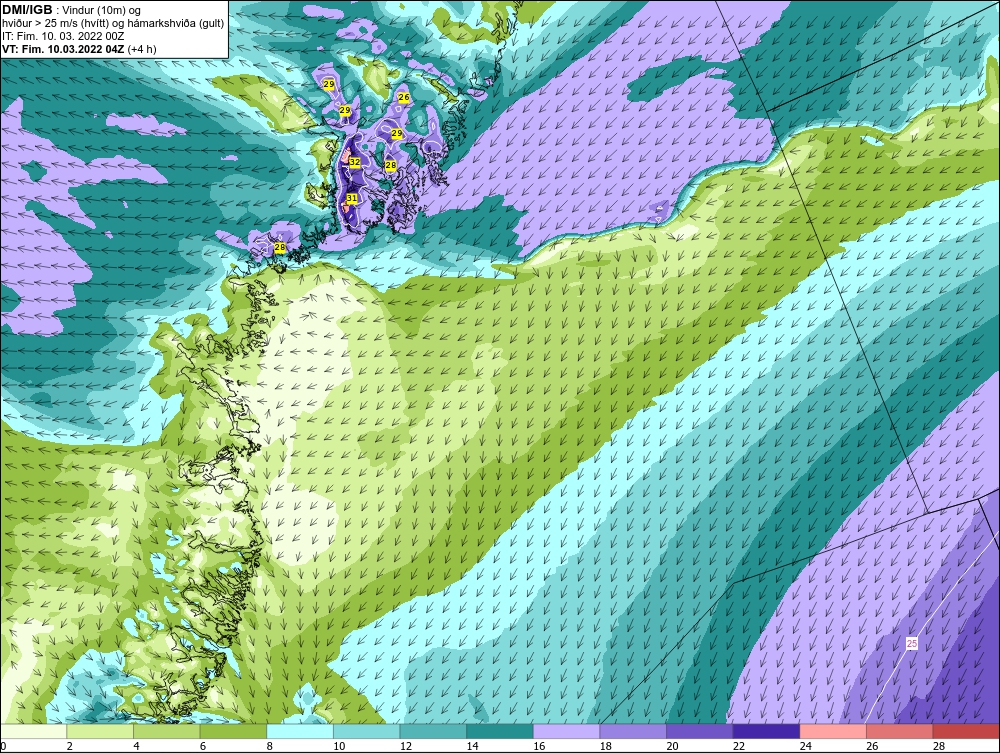This screenshot has width=1000, height=753.
Task: Click the 12–14 m/s teal legend swatch
Action: click(433, 731)
